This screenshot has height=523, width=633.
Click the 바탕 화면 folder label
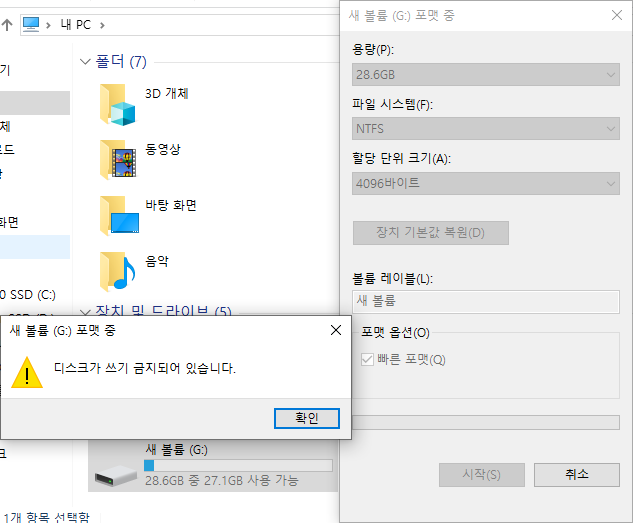(171, 205)
